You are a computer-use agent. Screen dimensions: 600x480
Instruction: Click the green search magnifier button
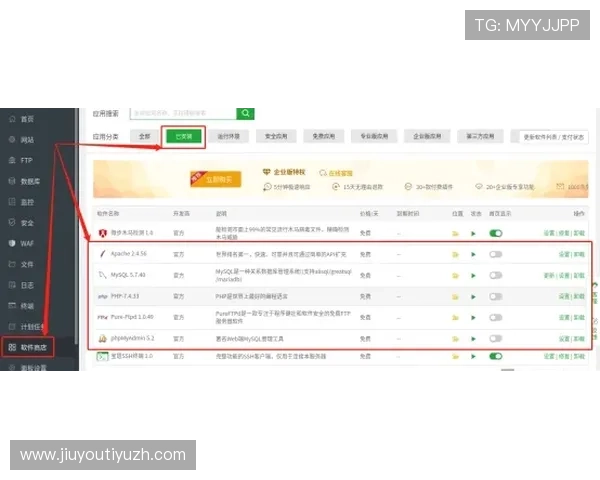click(x=245, y=113)
